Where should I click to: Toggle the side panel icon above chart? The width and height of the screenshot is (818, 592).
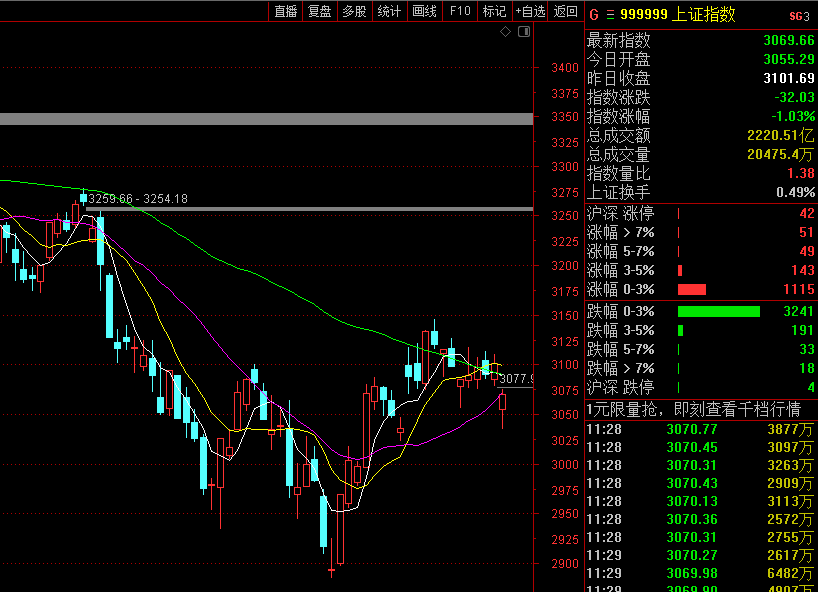524,32
